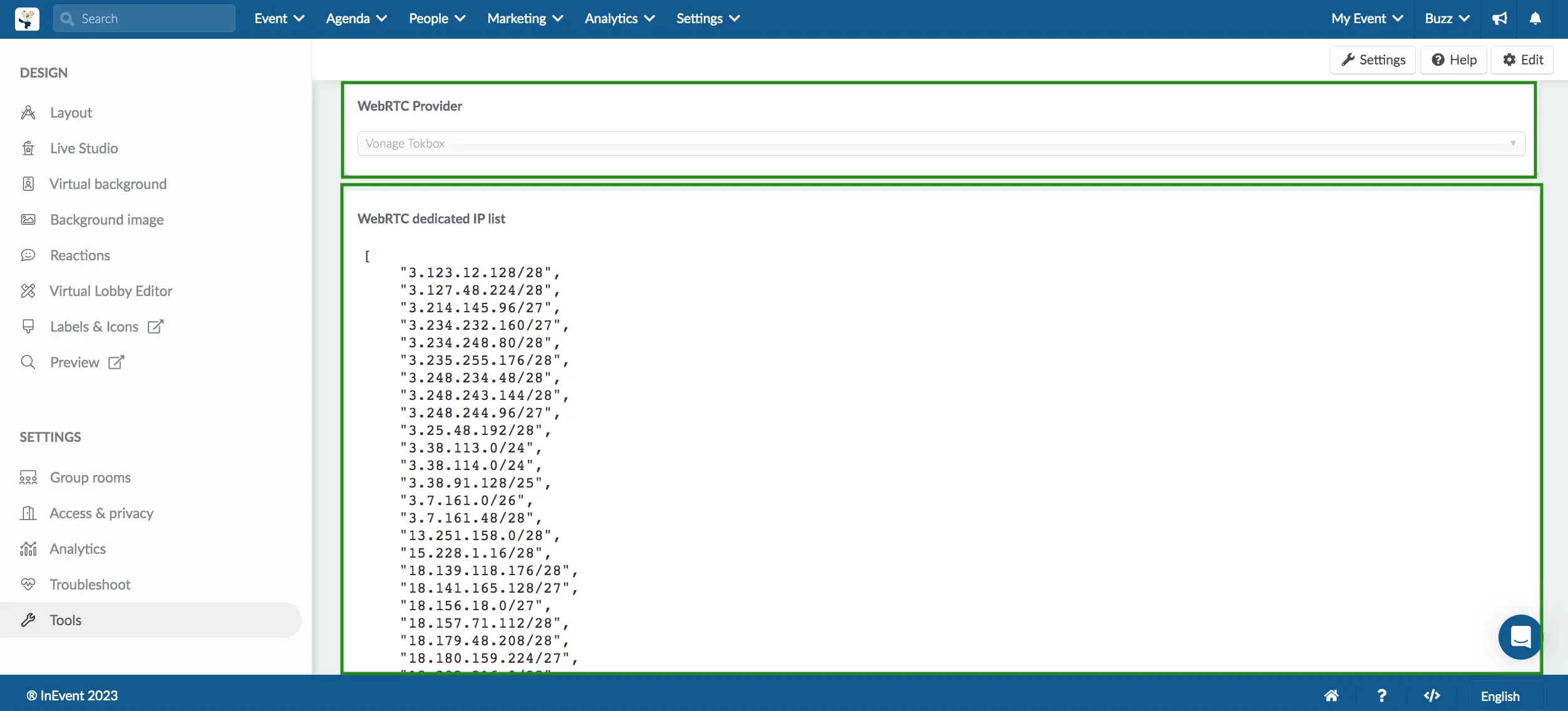This screenshot has height=711, width=1568.
Task: Open external link icon beside Preview
Action: pyautogui.click(x=116, y=362)
